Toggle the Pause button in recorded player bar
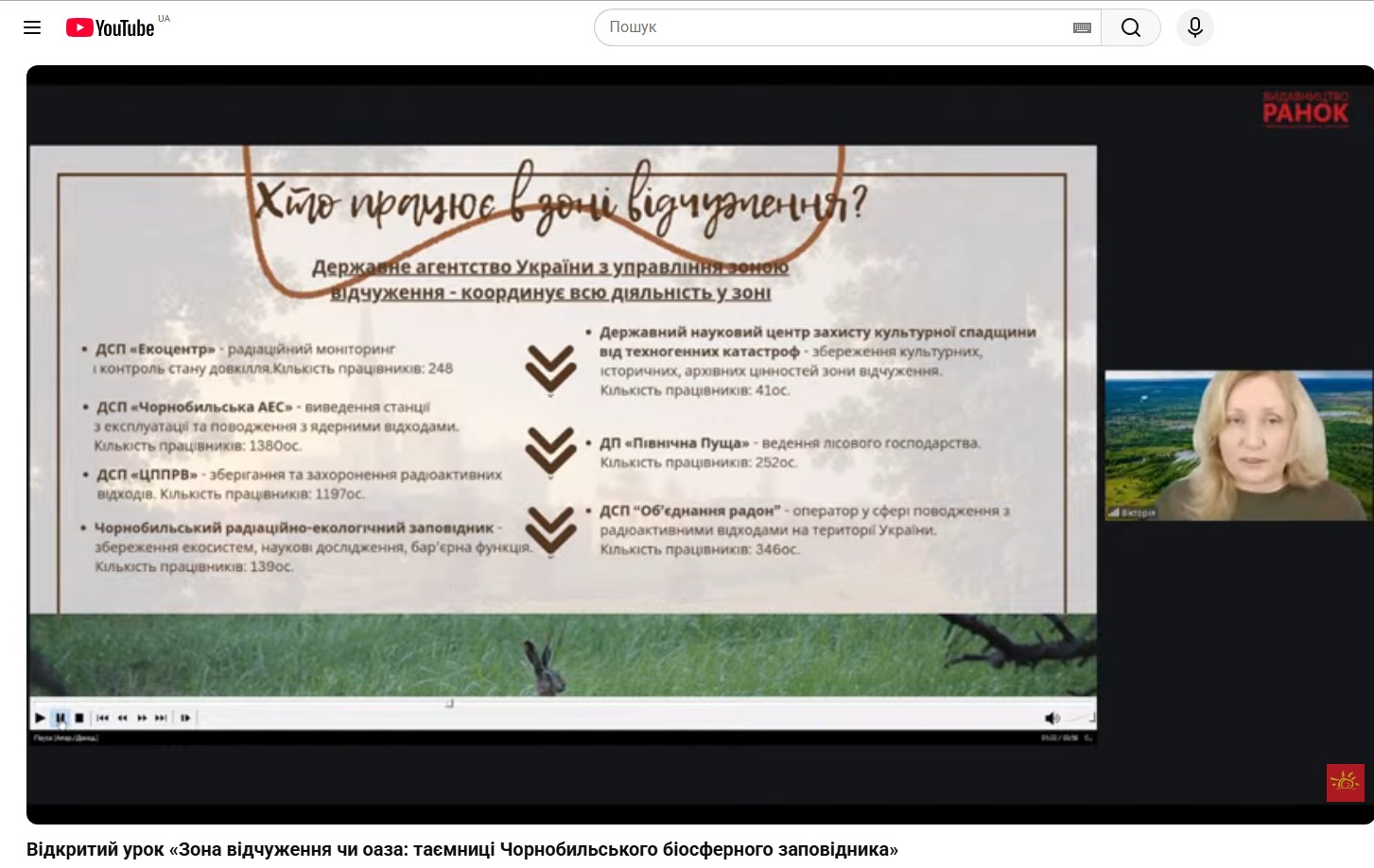Screen dimensions: 1374x868 coord(61,718)
